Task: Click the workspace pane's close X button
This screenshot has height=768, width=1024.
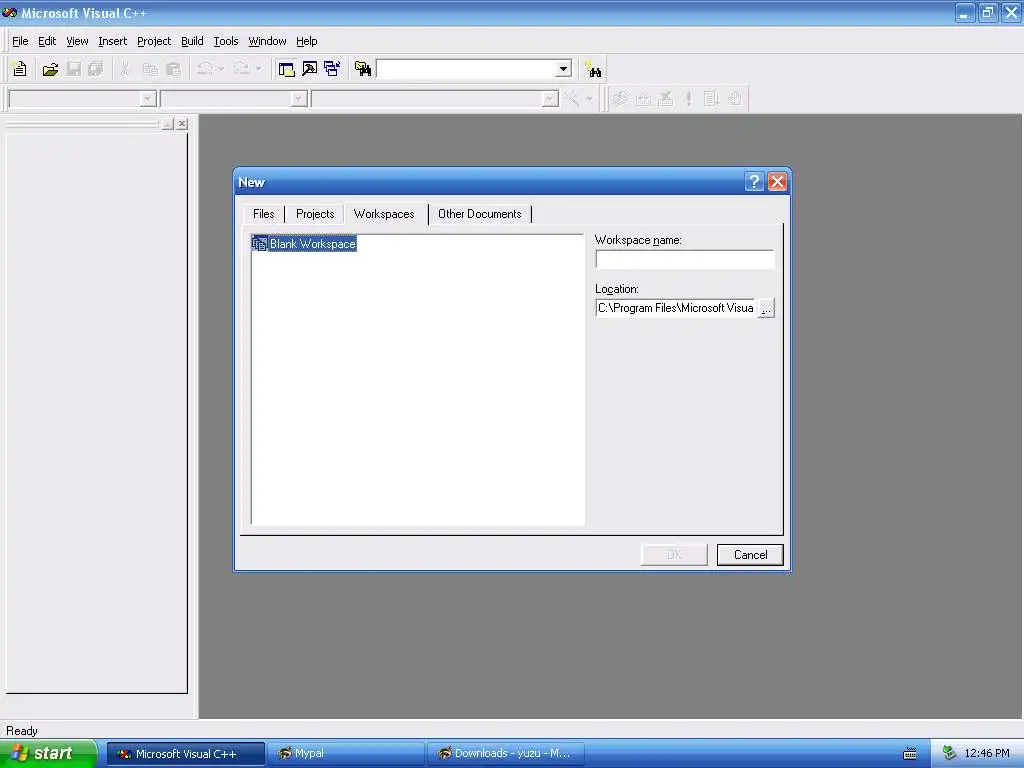Action: [x=182, y=123]
